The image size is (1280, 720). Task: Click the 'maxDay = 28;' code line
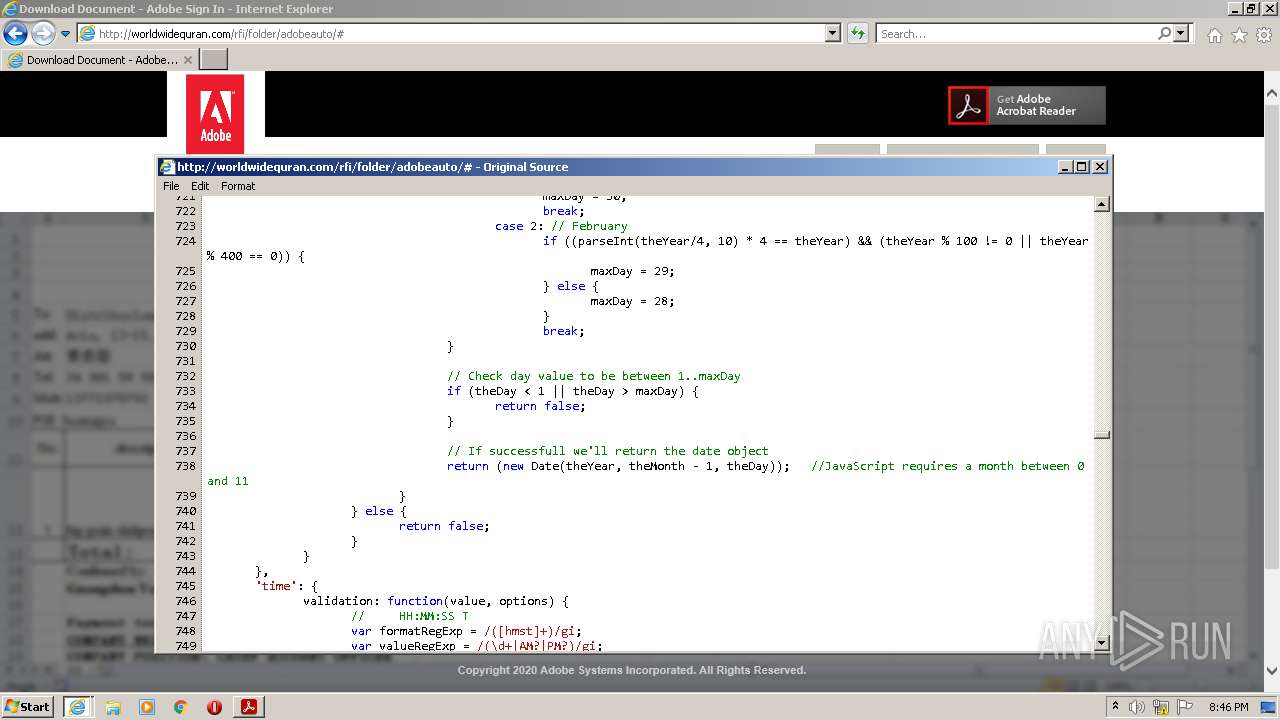click(632, 301)
